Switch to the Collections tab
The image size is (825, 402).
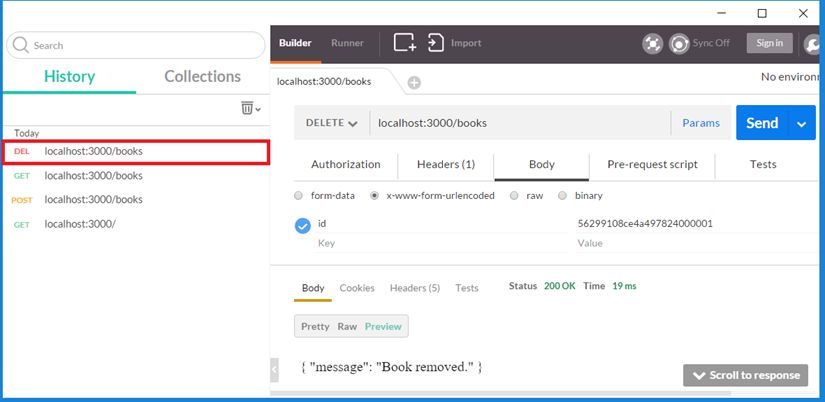[203, 77]
